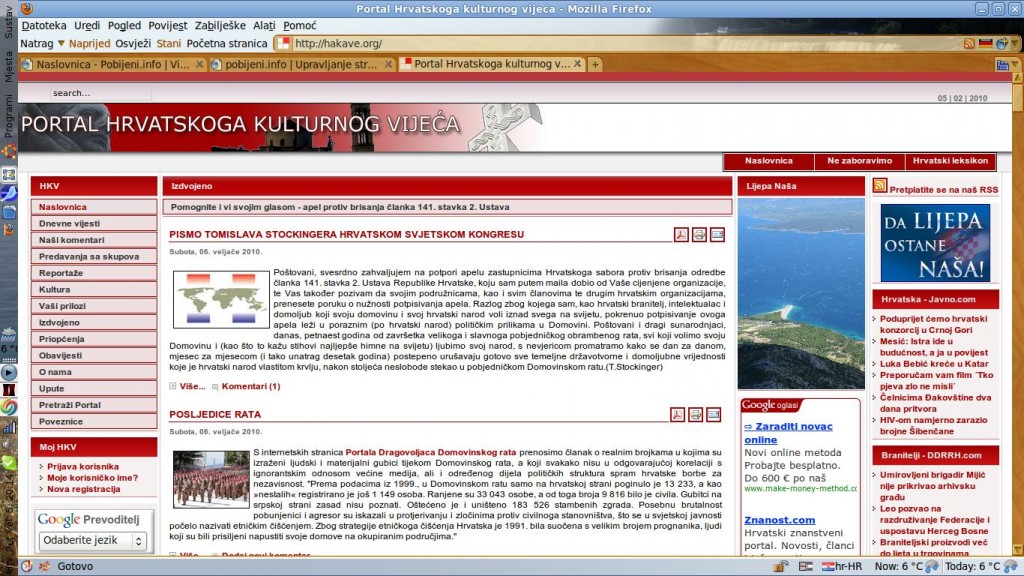1024x576 pixels.
Task: Click the globe-plus icon in the address bar
Action: [1002, 43]
